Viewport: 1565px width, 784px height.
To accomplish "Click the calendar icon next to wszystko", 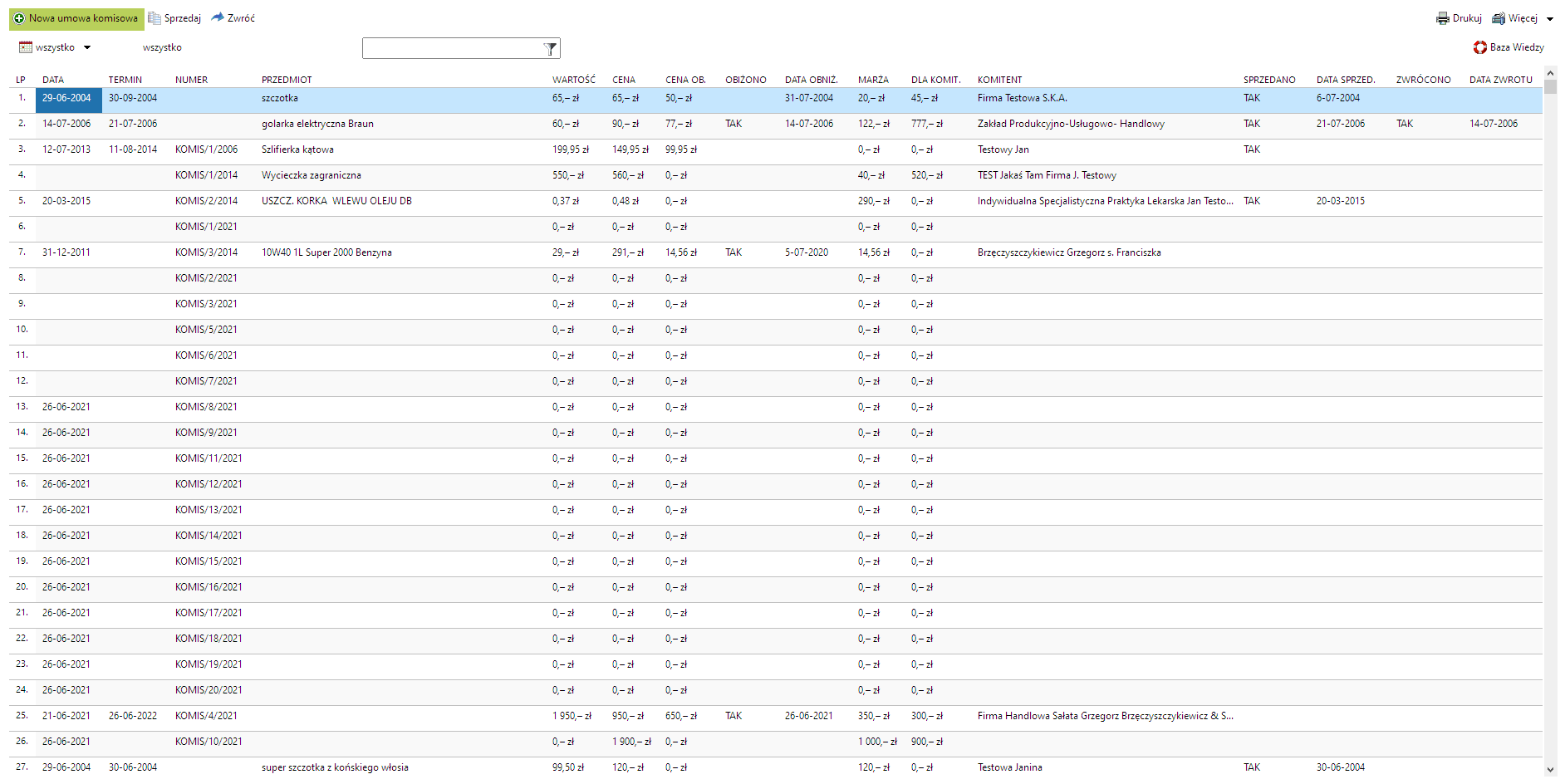I will coord(26,47).
